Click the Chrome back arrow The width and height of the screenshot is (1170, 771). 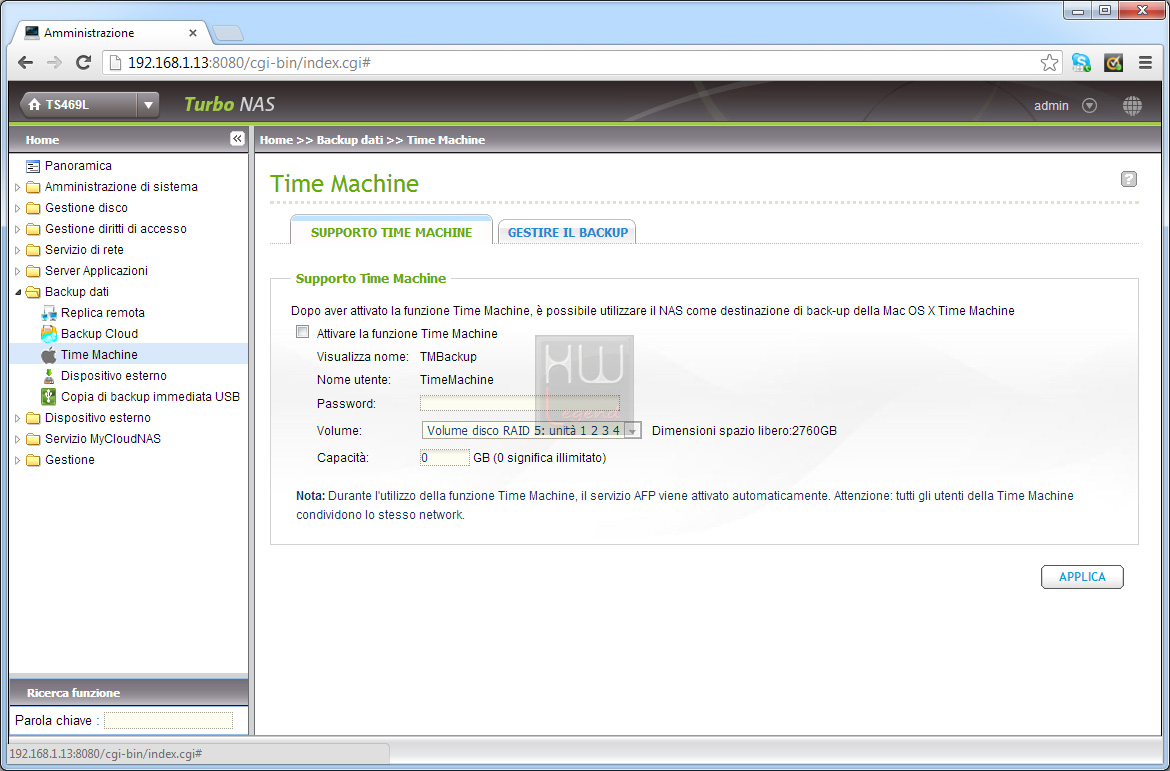25,63
